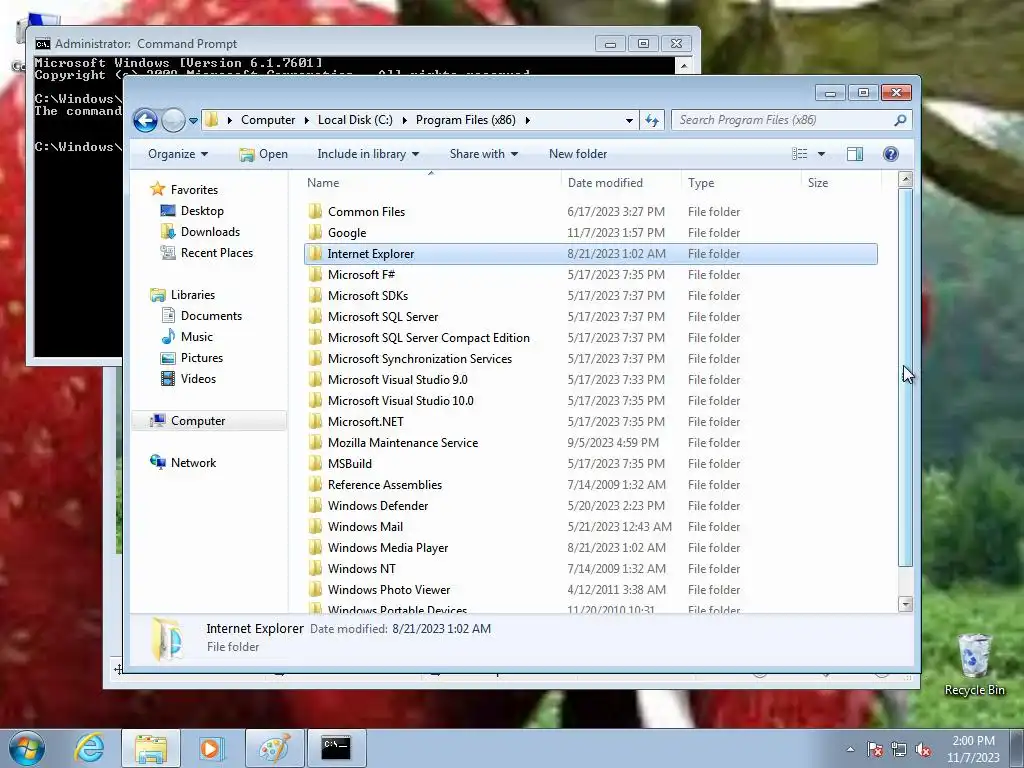1024x768 pixels.
Task: Open the Windows Start menu orb
Action: (x=26, y=748)
